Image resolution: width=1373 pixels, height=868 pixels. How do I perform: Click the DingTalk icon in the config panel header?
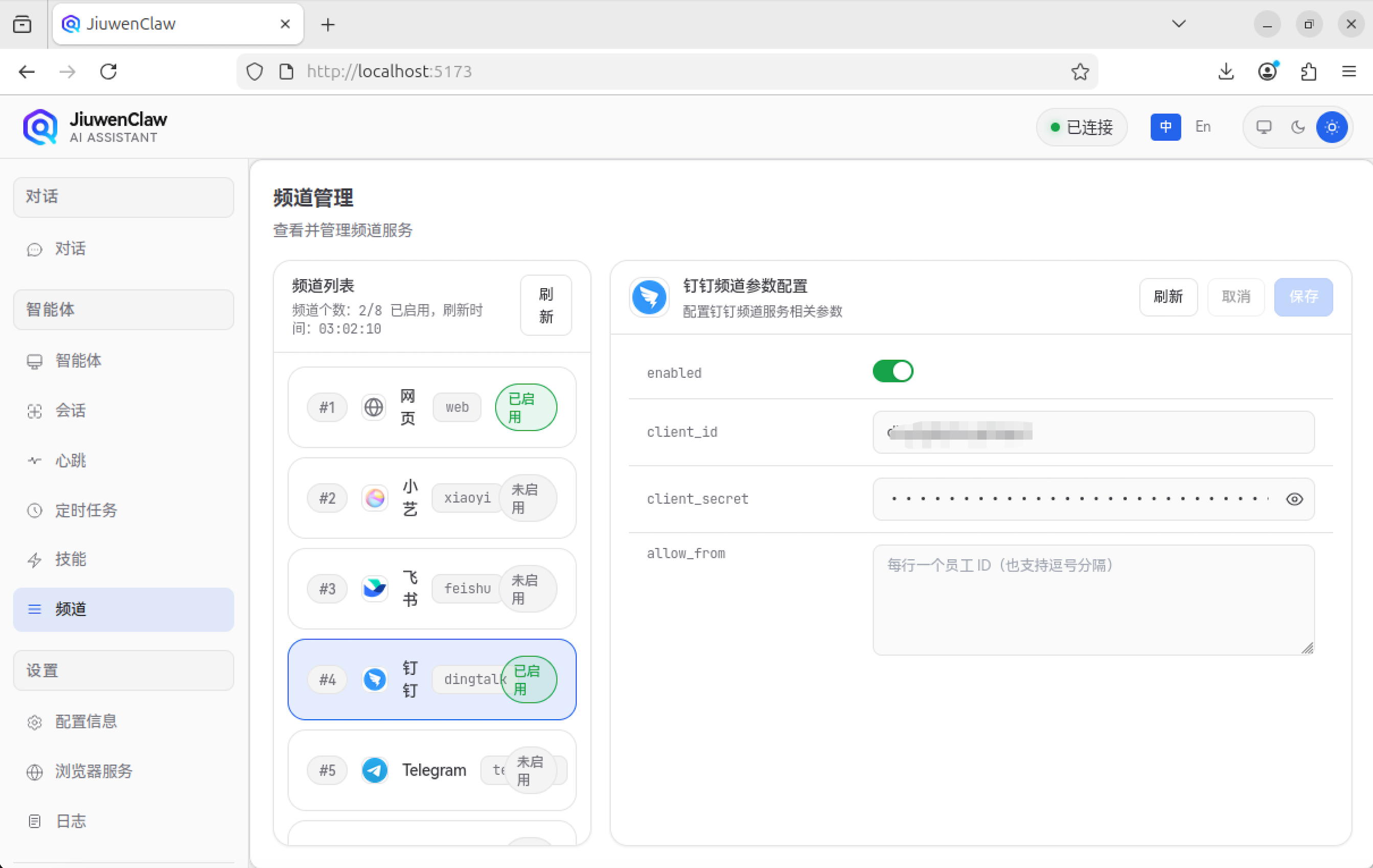(648, 297)
